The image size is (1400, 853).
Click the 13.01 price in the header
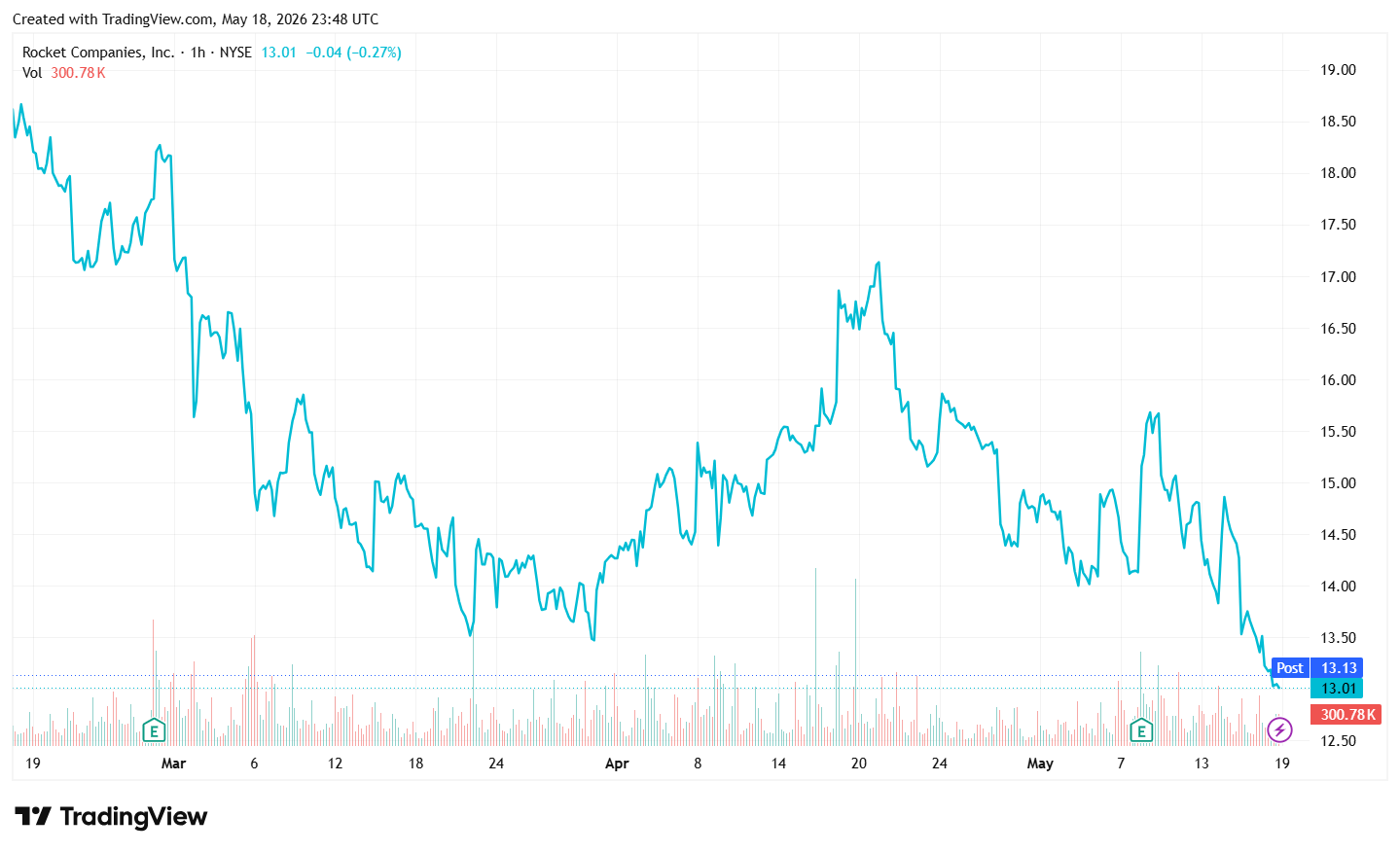[x=278, y=53]
